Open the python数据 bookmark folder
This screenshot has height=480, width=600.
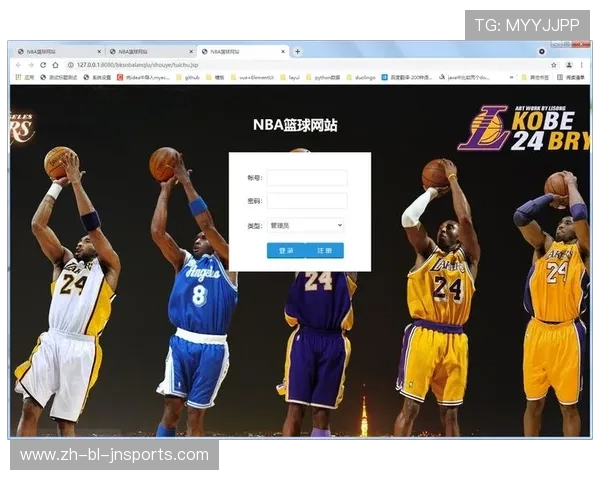coord(323,77)
